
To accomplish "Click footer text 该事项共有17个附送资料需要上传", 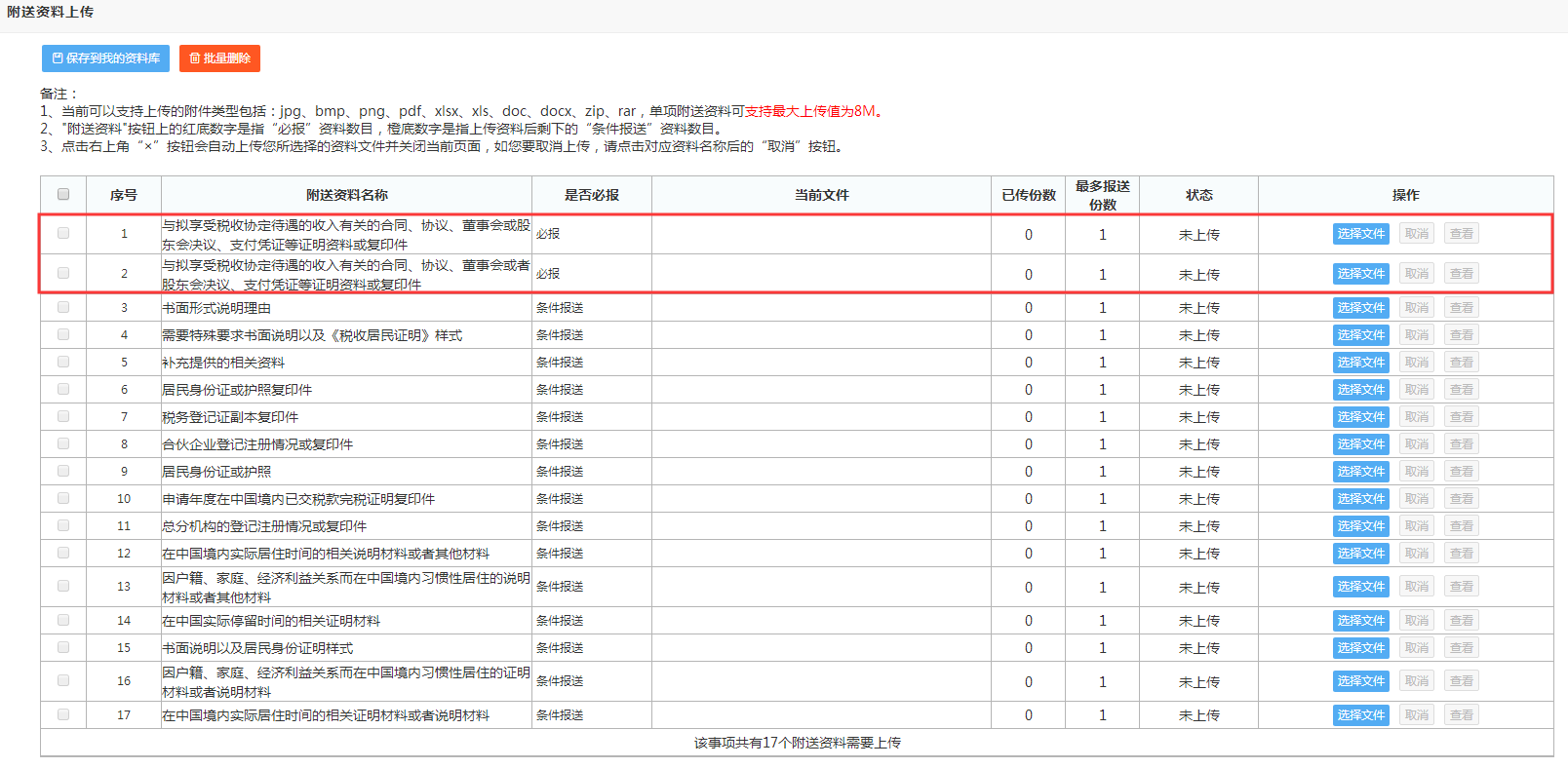I will [797, 743].
